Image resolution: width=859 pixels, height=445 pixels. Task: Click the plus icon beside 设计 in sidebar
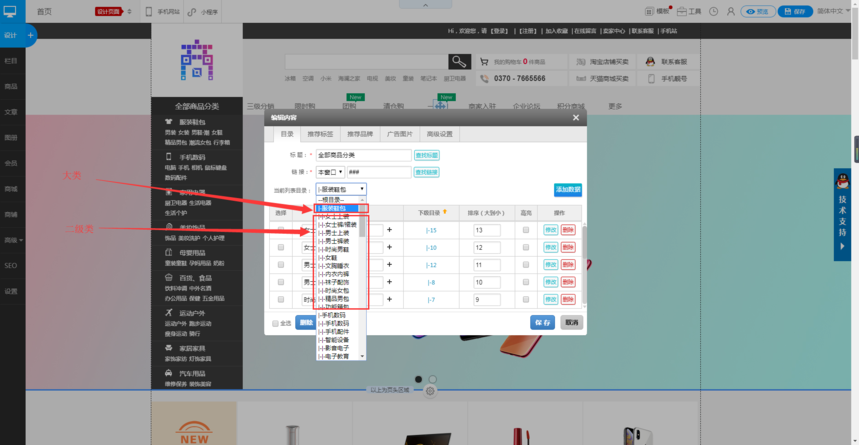pos(31,35)
